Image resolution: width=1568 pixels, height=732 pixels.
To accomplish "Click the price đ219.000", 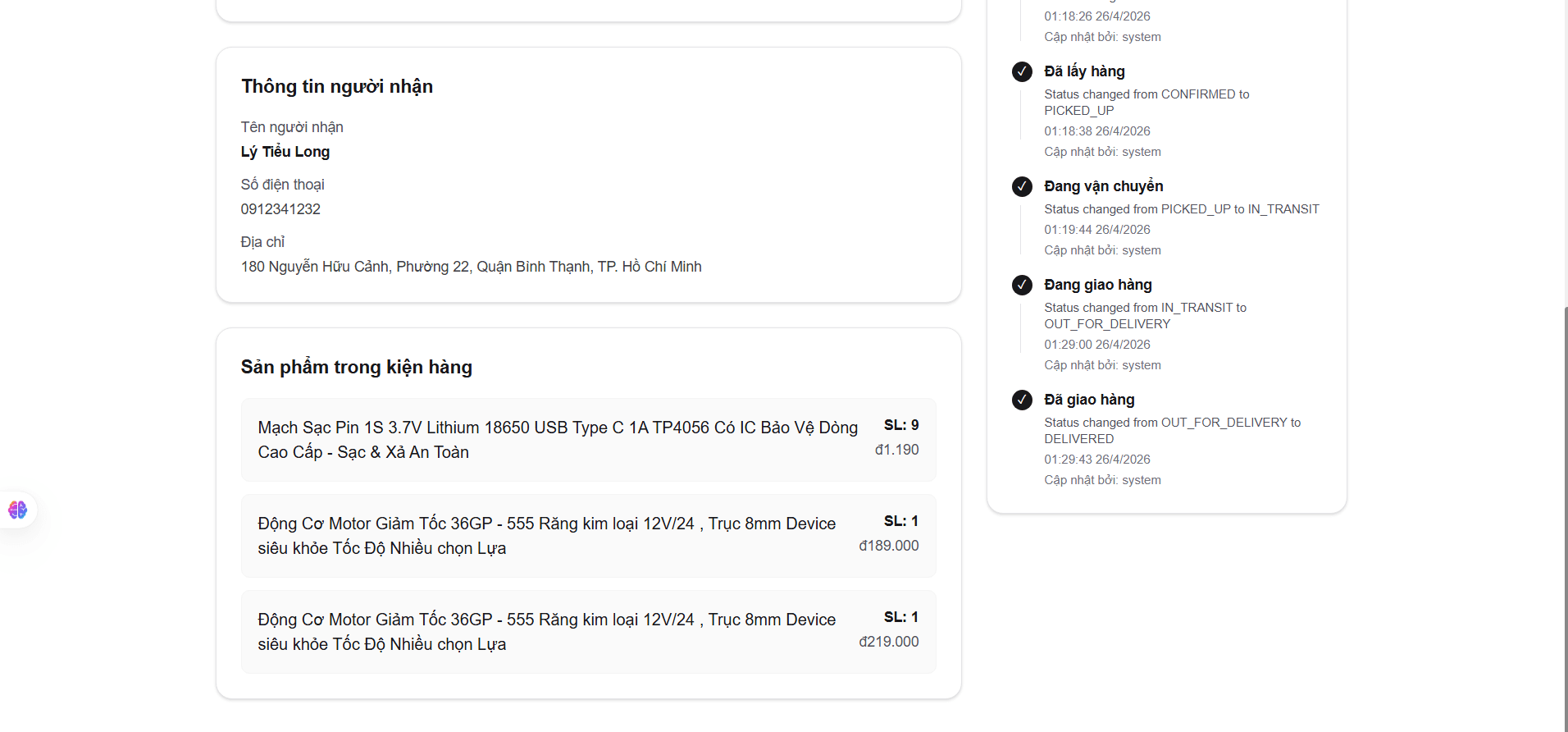I will (889, 642).
